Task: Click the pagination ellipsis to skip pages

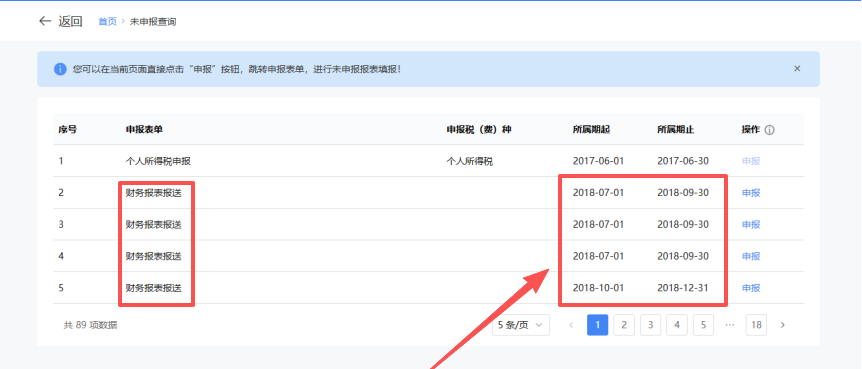Action: (x=730, y=325)
